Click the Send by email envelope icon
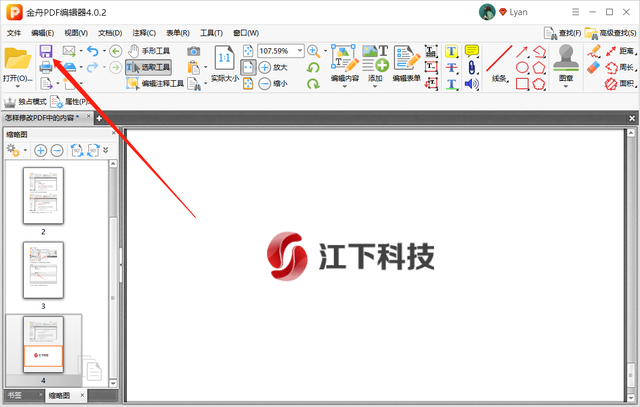 click(69, 51)
